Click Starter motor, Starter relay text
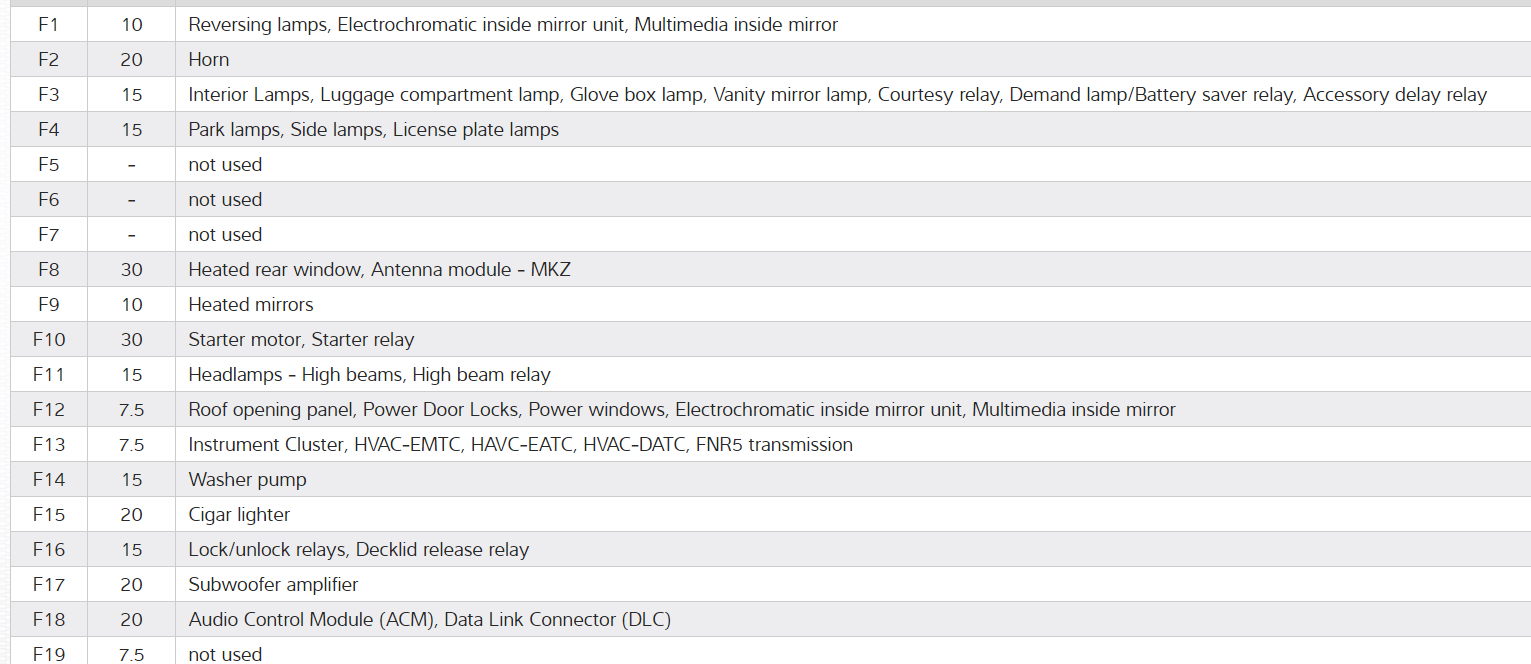 (x=301, y=340)
